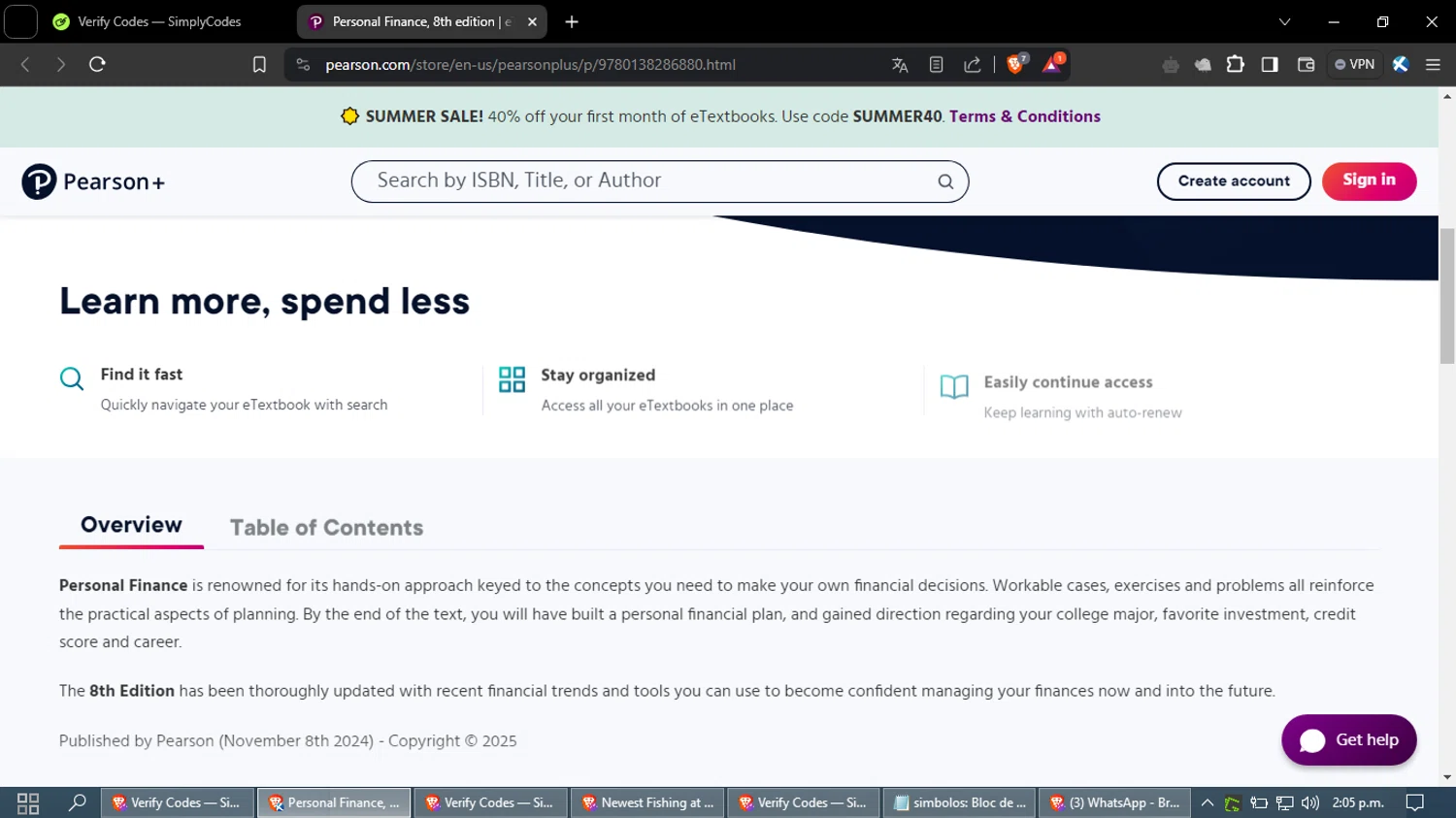1456x818 pixels.
Task: Switch to the Table of Contents tab
Action: (326, 528)
